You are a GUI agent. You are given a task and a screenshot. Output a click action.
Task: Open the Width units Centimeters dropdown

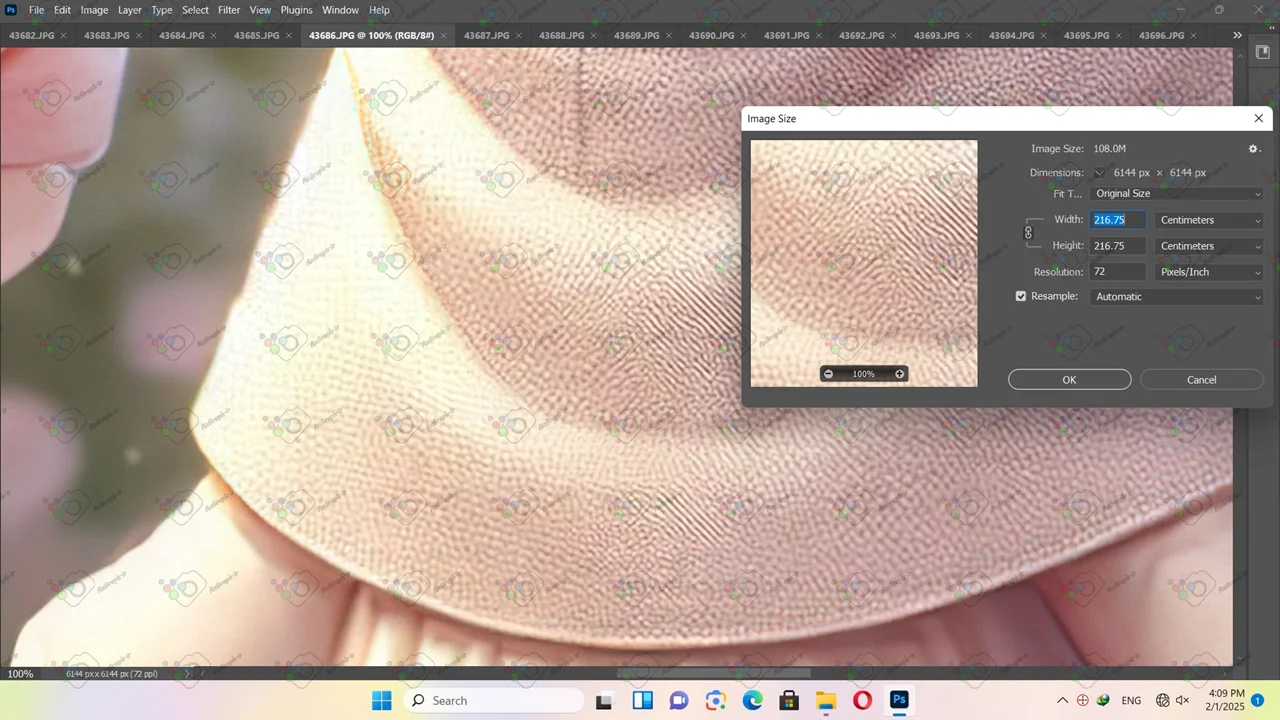1208,220
